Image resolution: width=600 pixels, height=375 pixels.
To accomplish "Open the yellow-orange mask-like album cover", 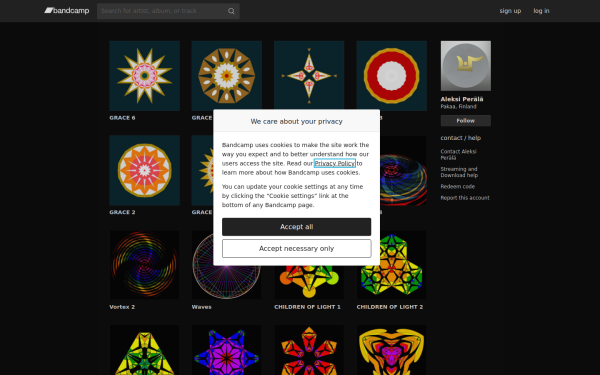I will [391, 350].
